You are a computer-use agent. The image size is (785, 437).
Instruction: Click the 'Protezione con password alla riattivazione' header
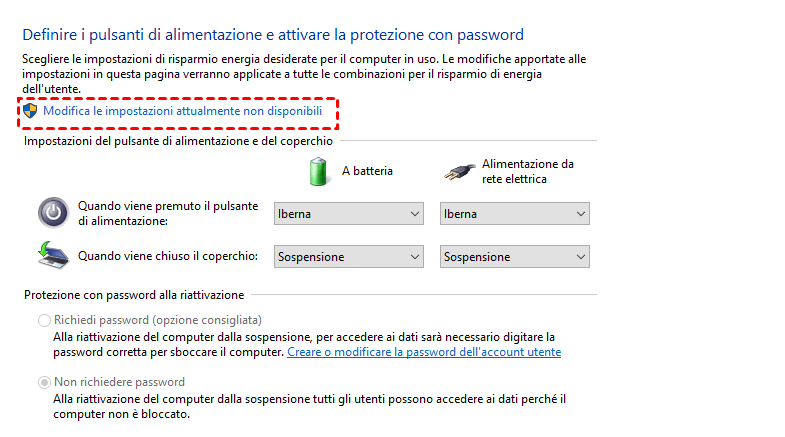point(133,295)
